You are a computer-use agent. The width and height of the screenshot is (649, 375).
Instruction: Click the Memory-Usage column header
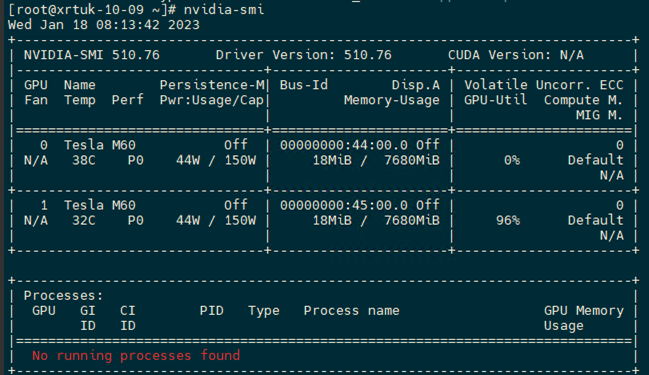click(392, 100)
